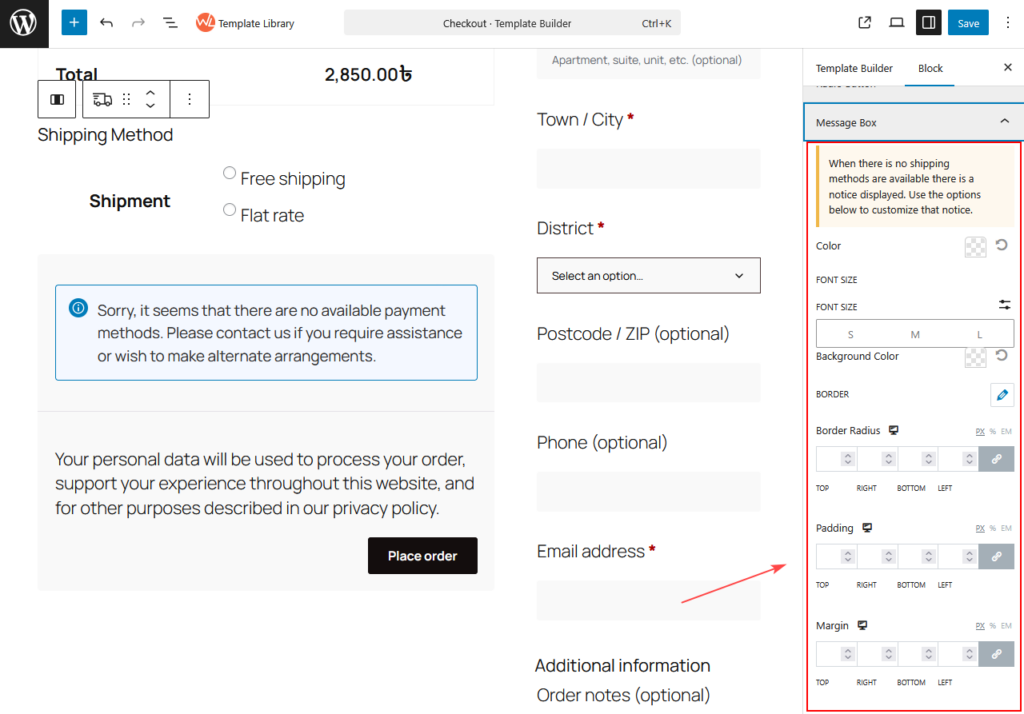The image size is (1024, 714).
Task: Open the Background Color swatch
Action: coord(975,357)
